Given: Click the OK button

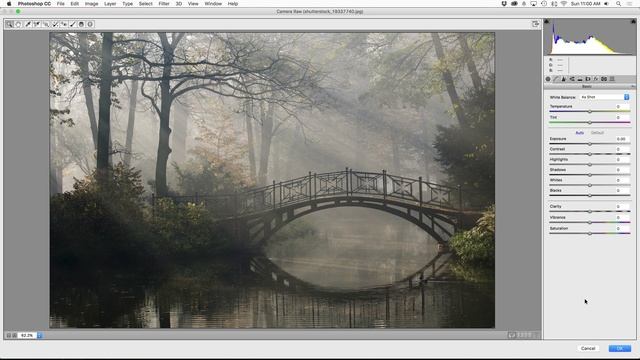Looking at the screenshot, I should click(620, 348).
